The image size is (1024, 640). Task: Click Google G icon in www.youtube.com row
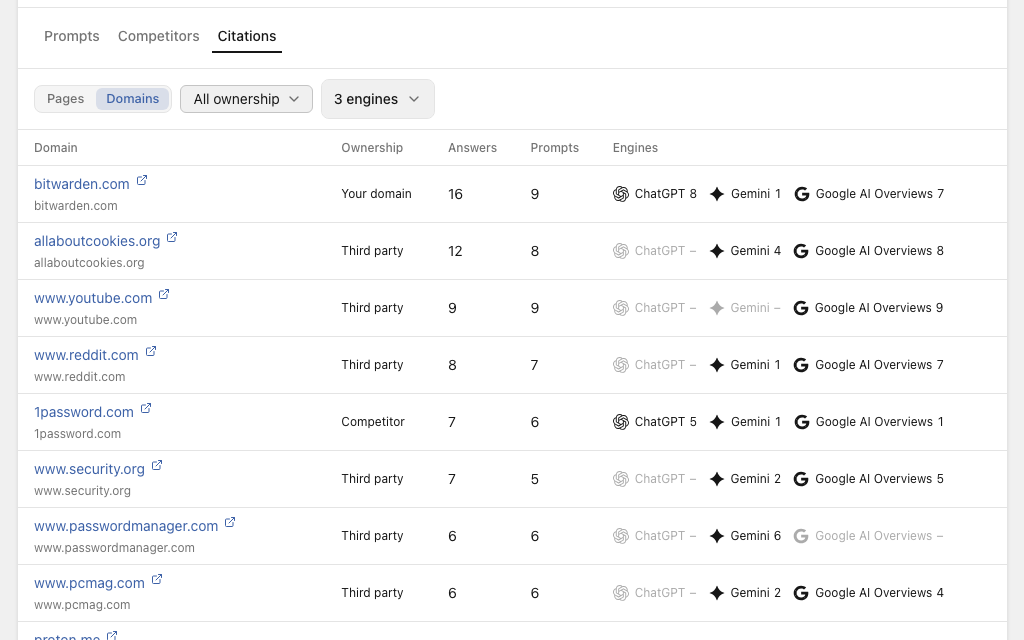pos(801,308)
